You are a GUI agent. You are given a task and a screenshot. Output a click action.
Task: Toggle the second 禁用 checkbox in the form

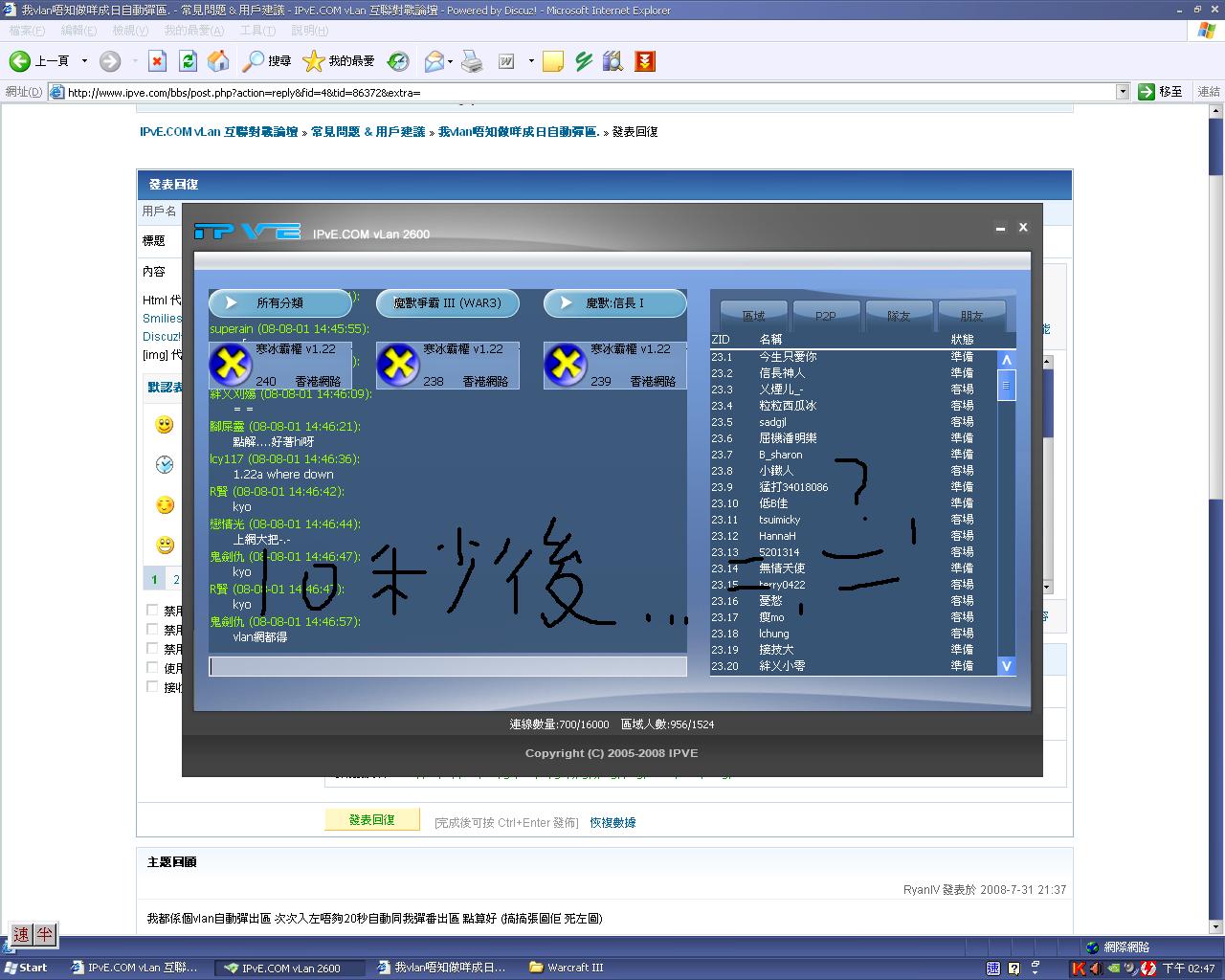152,629
